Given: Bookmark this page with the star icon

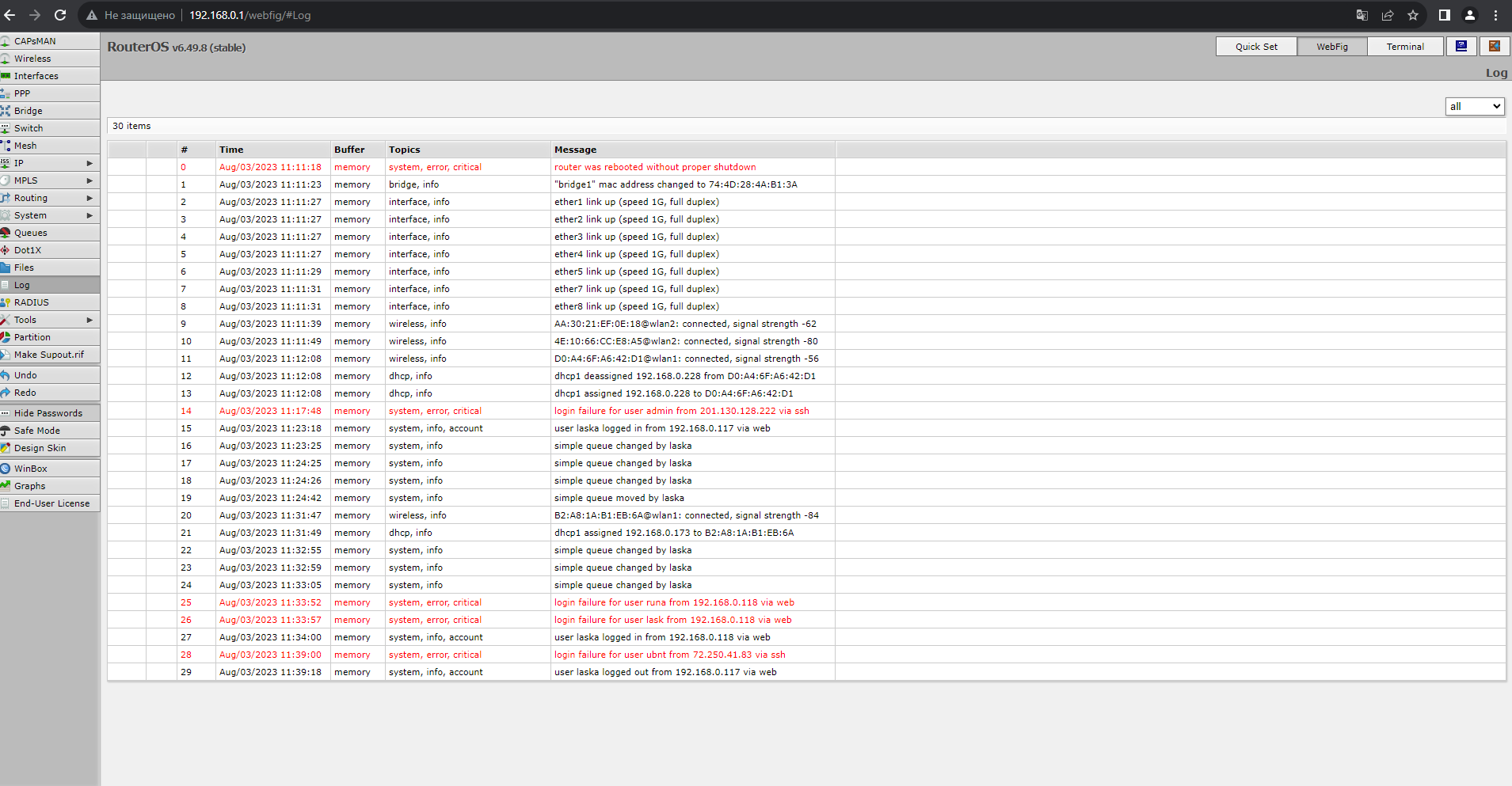Looking at the screenshot, I should click(x=1413, y=15).
